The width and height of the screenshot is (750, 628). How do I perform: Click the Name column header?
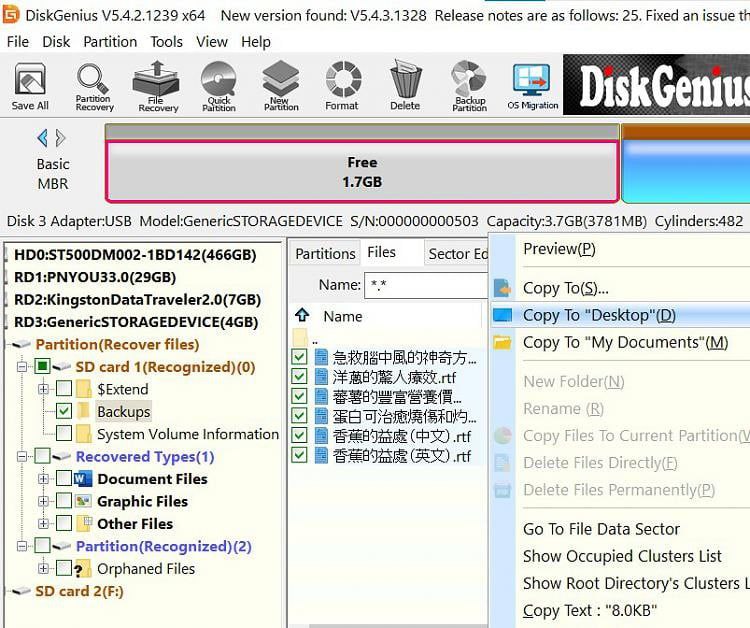click(x=342, y=316)
